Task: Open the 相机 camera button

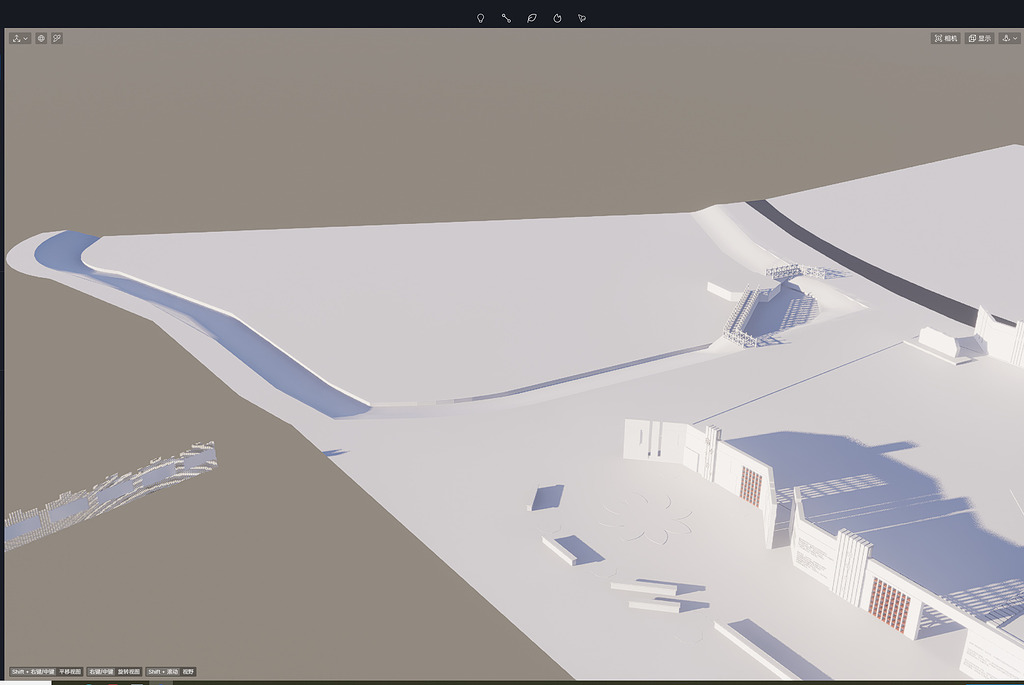Action: pyautogui.click(x=945, y=38)
